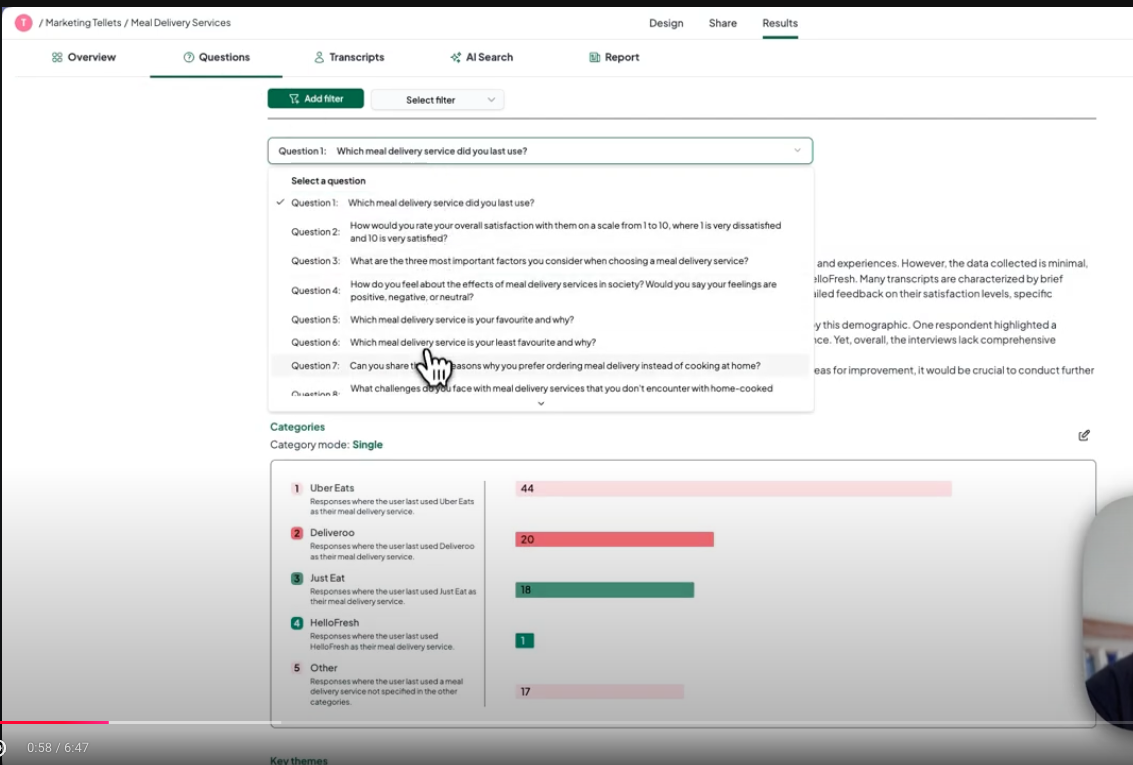Click the Other bar showing 17
Viewport: 1133px width, 765px height.
pos(599,692)
